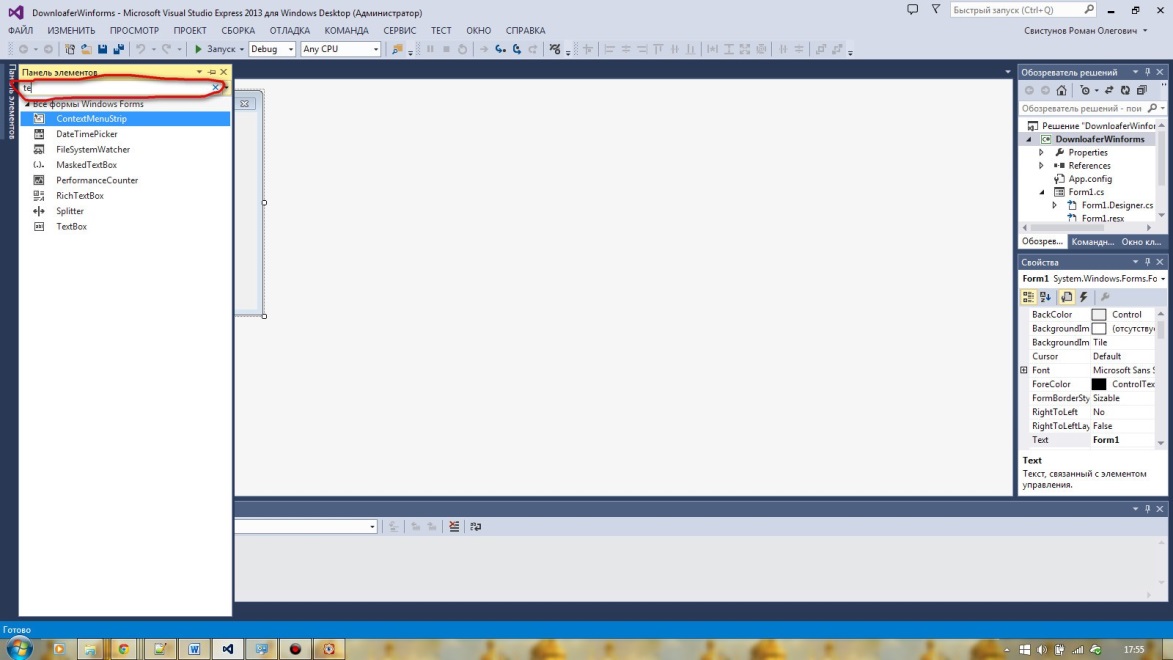This screenshot has height=660, width=1173.
Task: Click Clear All icon in output panel
Action: pyautogui.click(x=454, y=527)
